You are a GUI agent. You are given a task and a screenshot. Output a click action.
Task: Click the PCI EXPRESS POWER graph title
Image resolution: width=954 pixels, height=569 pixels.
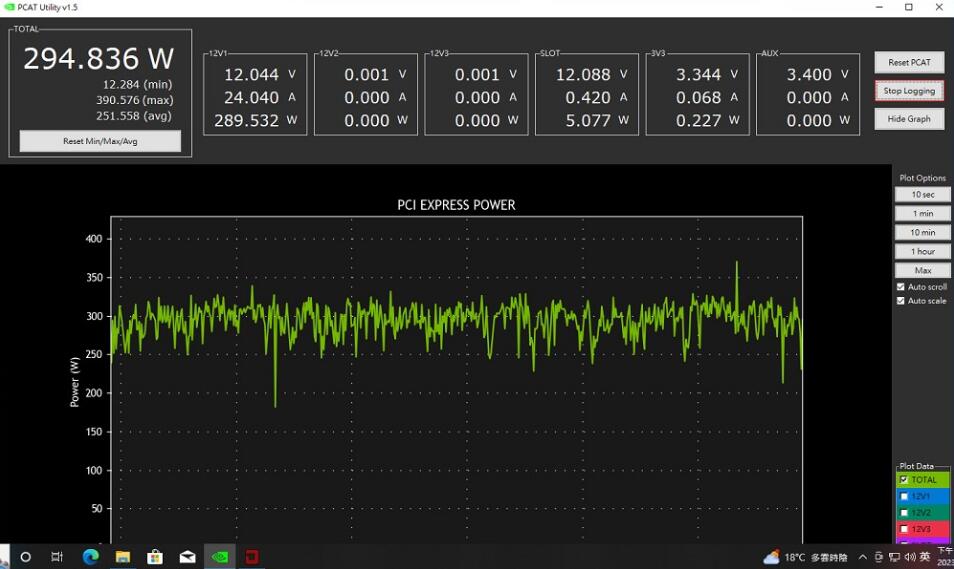click(456, 205)
